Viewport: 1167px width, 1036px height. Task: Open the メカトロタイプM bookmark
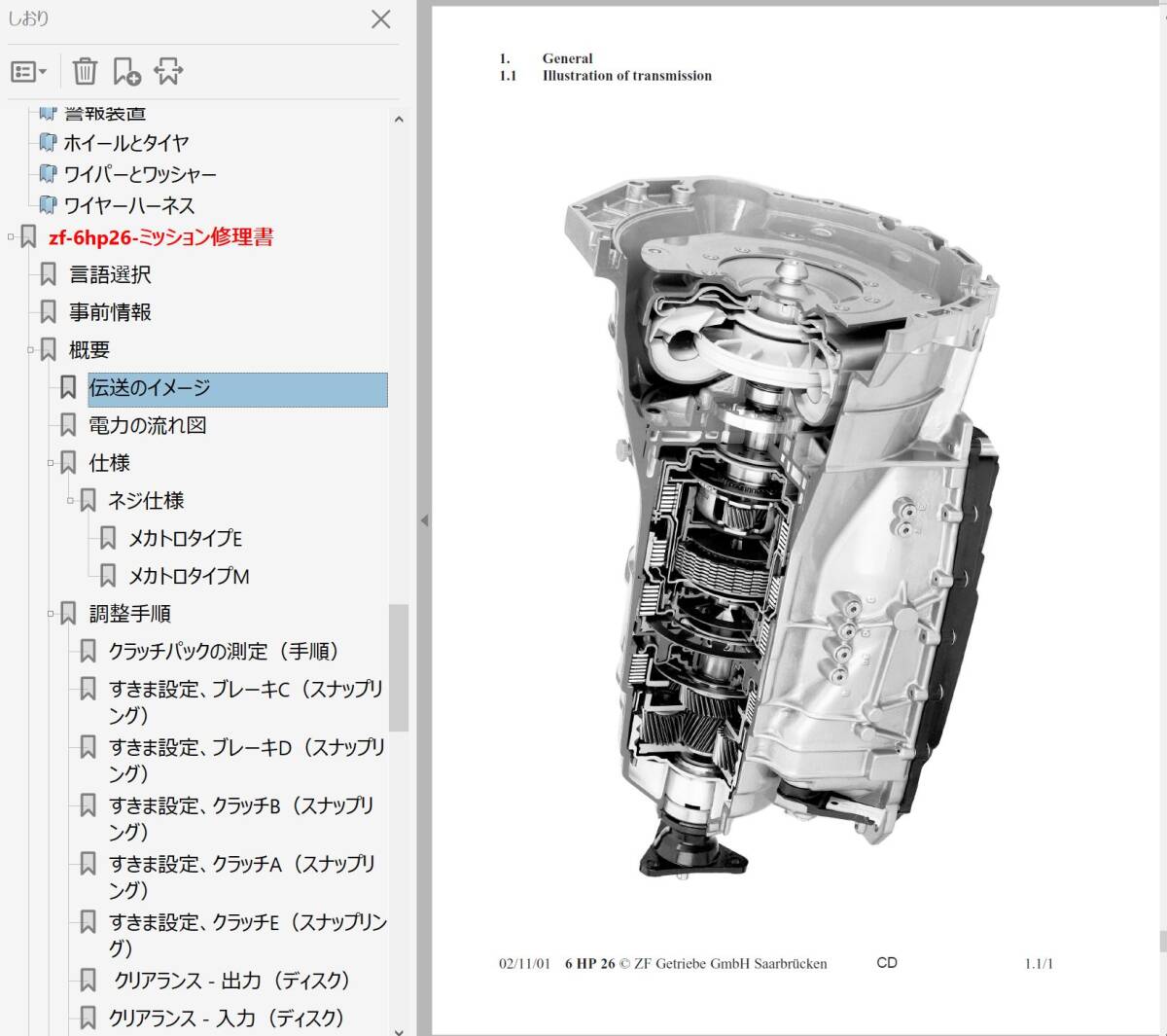pyautogui.click(x=189, y=576)
